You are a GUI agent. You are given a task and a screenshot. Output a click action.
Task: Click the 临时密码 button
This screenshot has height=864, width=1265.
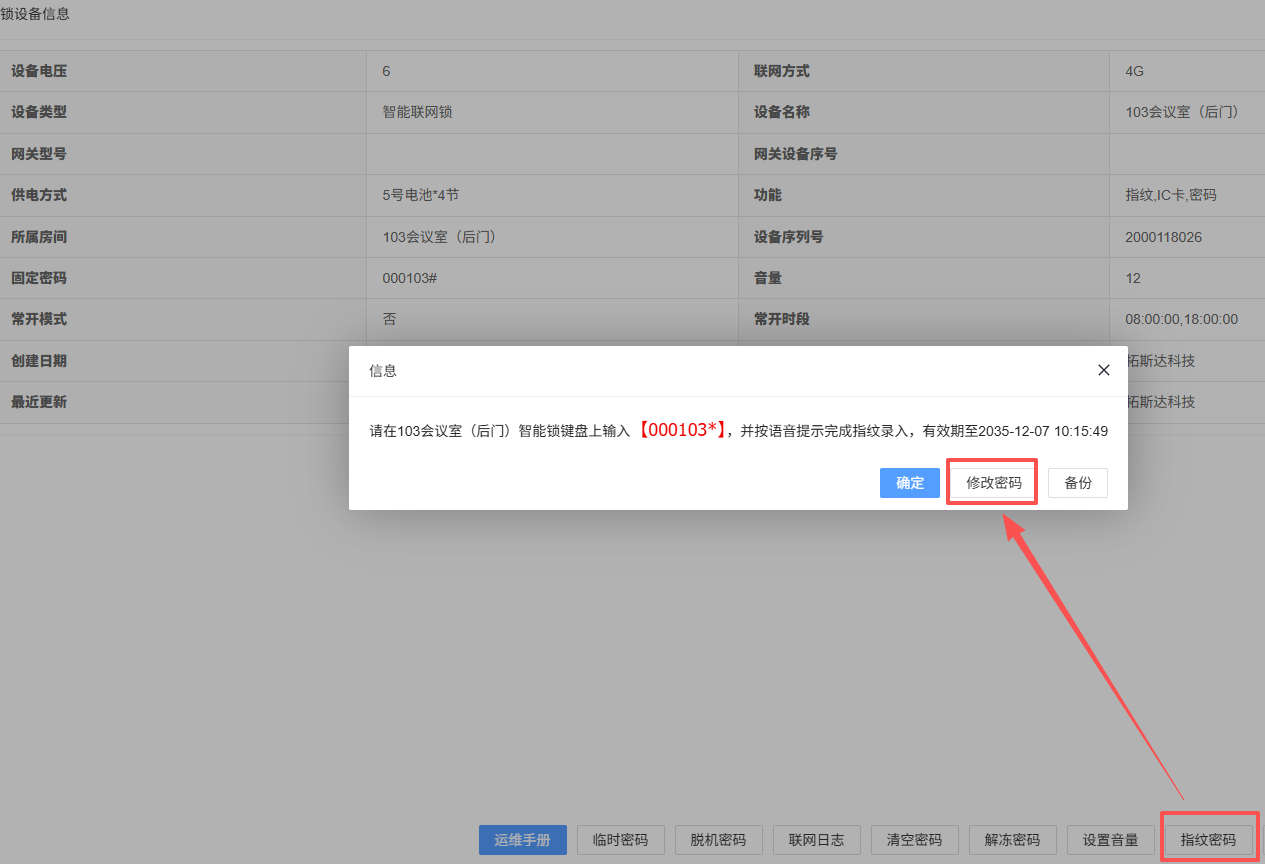(x=620, y=840)
